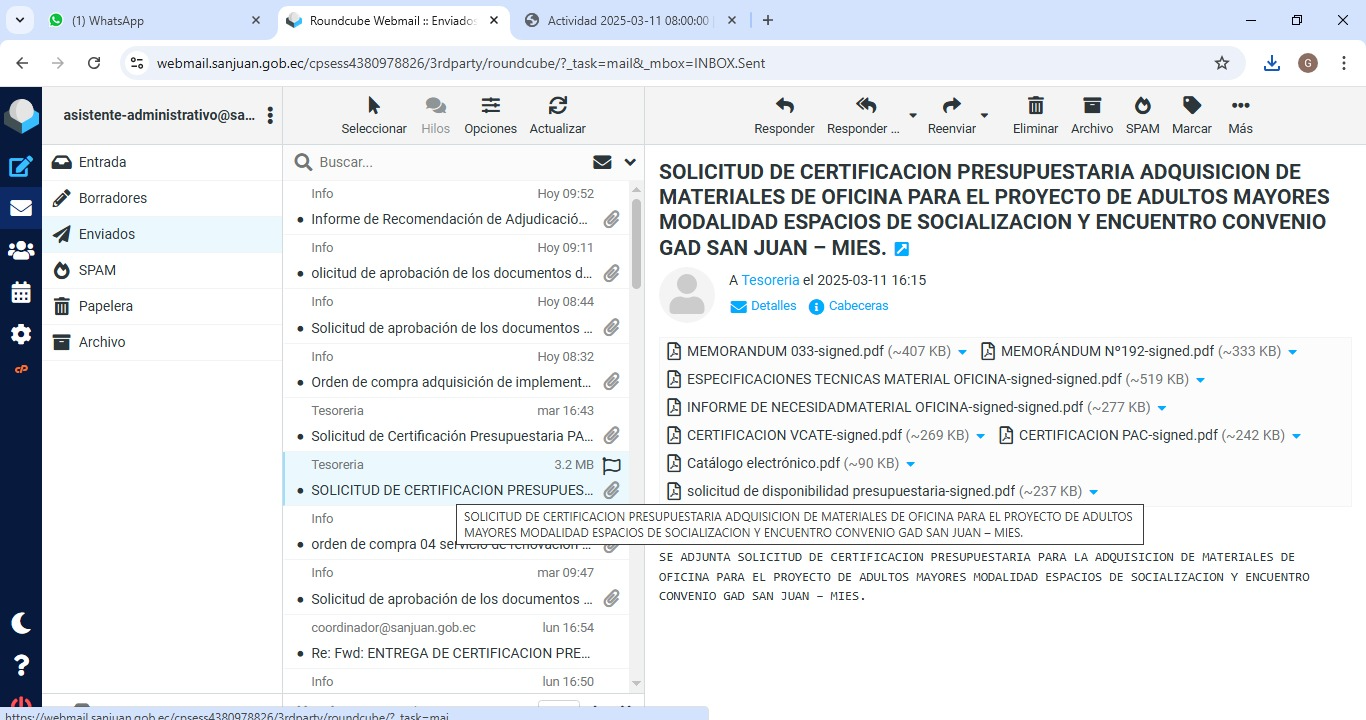The width and height of the screenshot is (1366, 720).
Task: Expand the Reenviar dropdown arrow
Action: [984, 115]
